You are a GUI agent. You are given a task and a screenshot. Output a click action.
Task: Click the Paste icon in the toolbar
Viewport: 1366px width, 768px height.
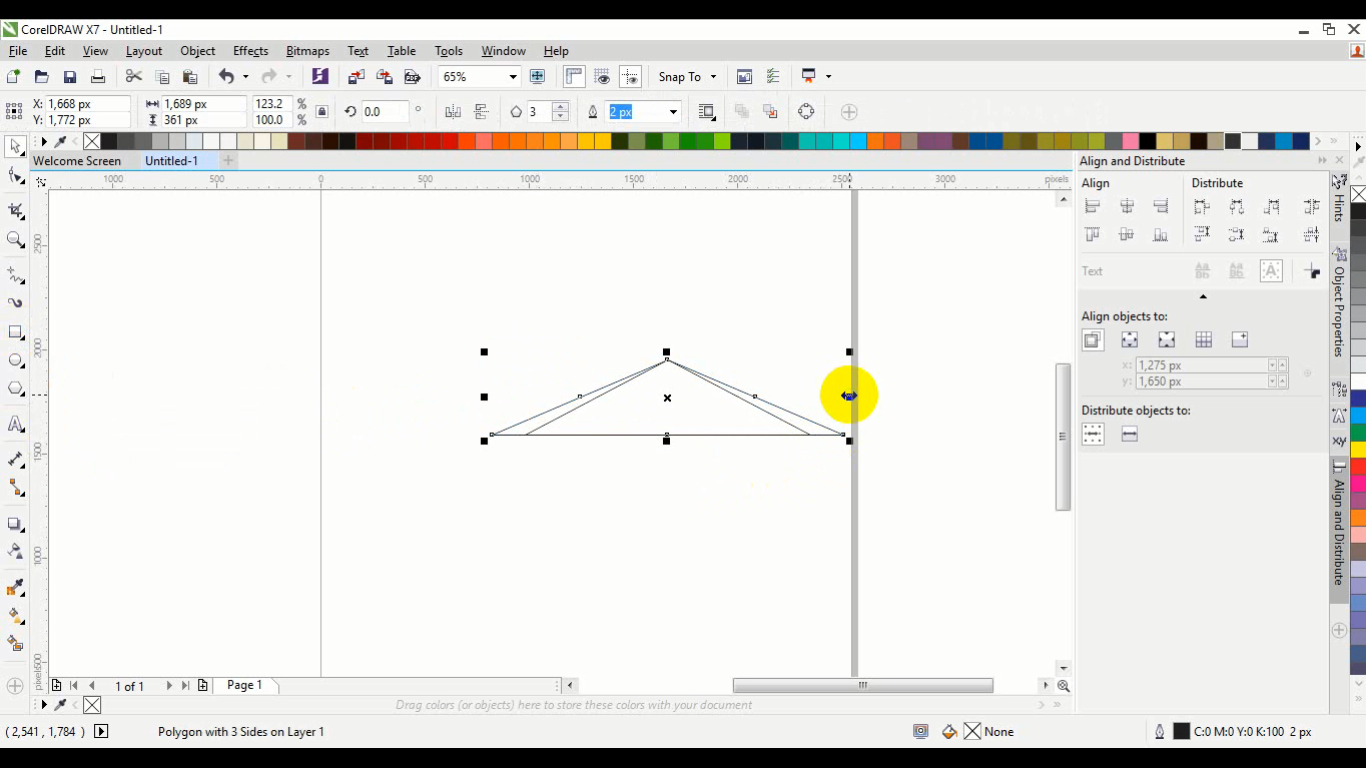point(190,77)
